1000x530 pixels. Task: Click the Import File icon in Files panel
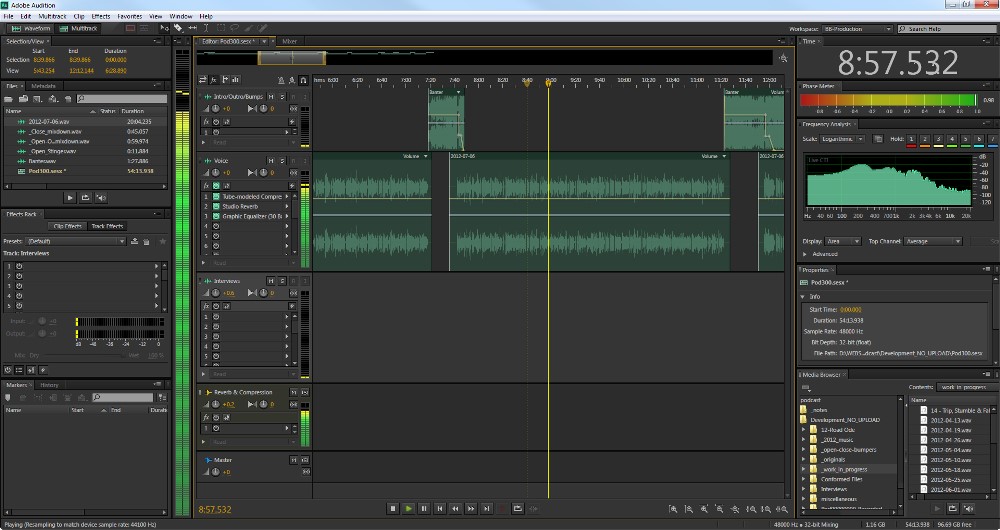pyautogui.click(x=23, y=99)
